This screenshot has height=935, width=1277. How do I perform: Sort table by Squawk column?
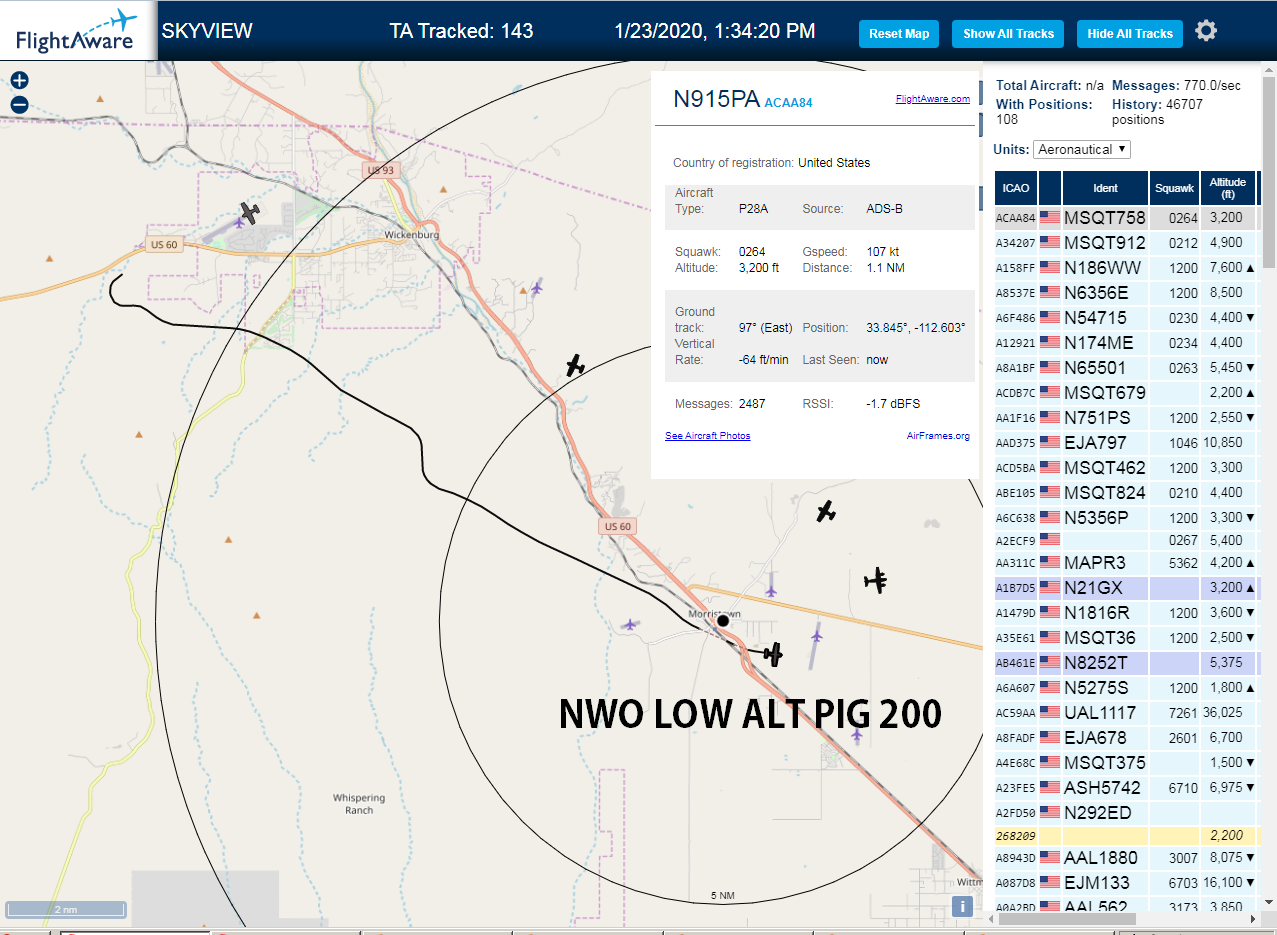[x=1174, y=188]
